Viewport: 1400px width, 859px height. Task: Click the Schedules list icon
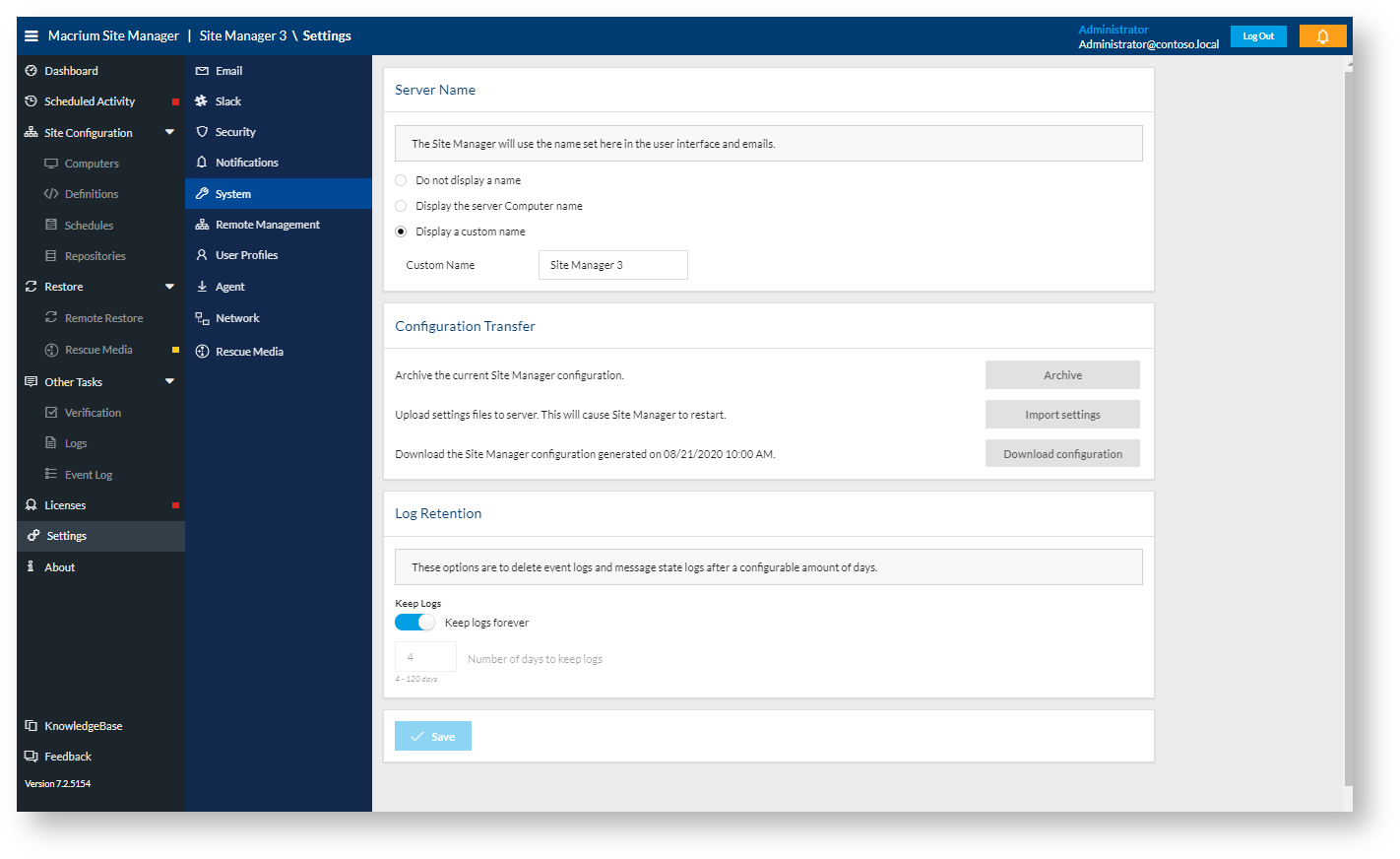pos(51,226)
